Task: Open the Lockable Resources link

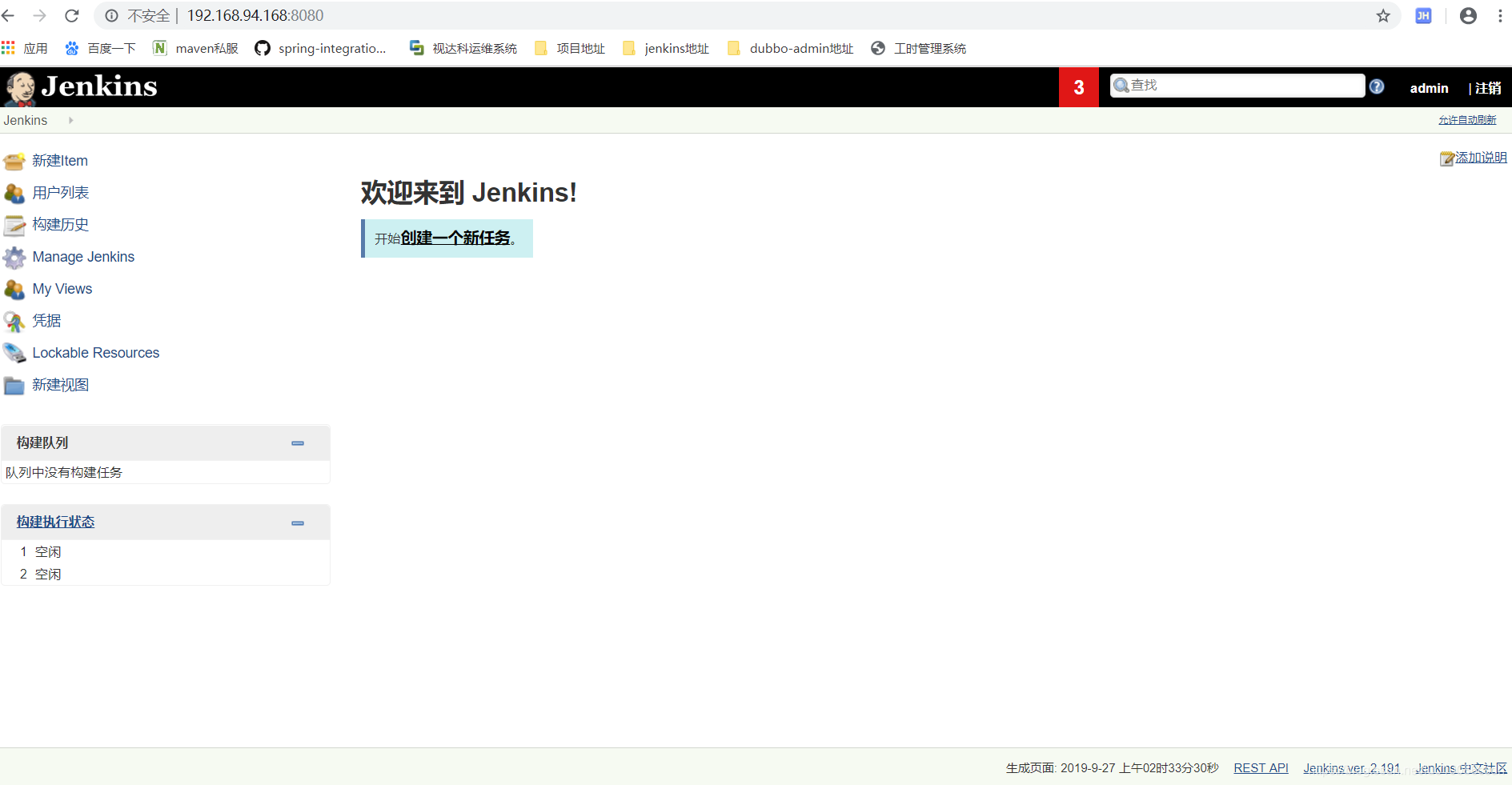Action: [96, 353]
